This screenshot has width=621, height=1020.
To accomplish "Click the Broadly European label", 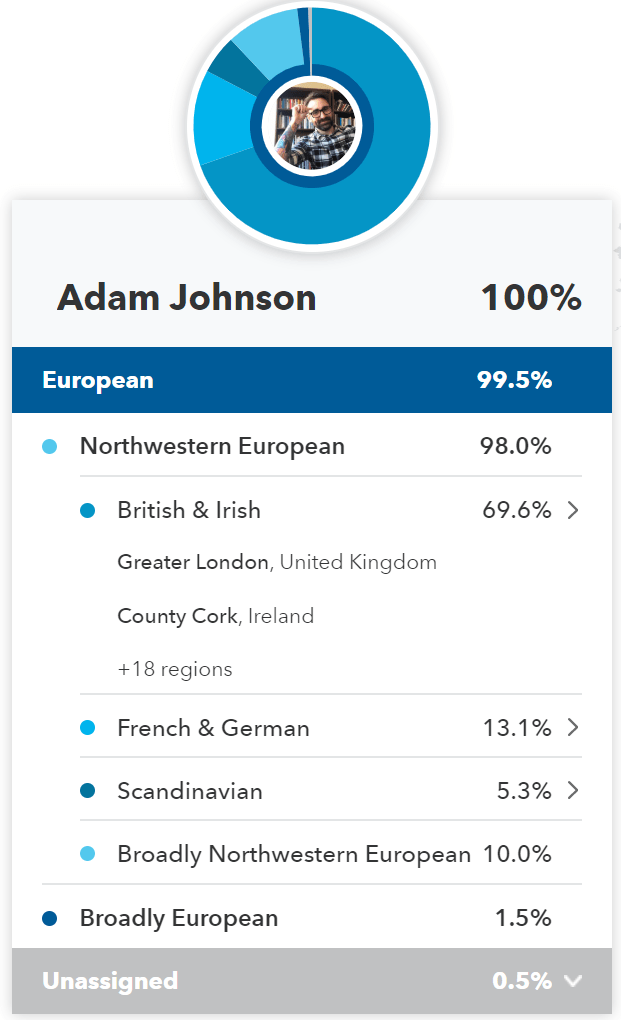I will click(179, 918).
